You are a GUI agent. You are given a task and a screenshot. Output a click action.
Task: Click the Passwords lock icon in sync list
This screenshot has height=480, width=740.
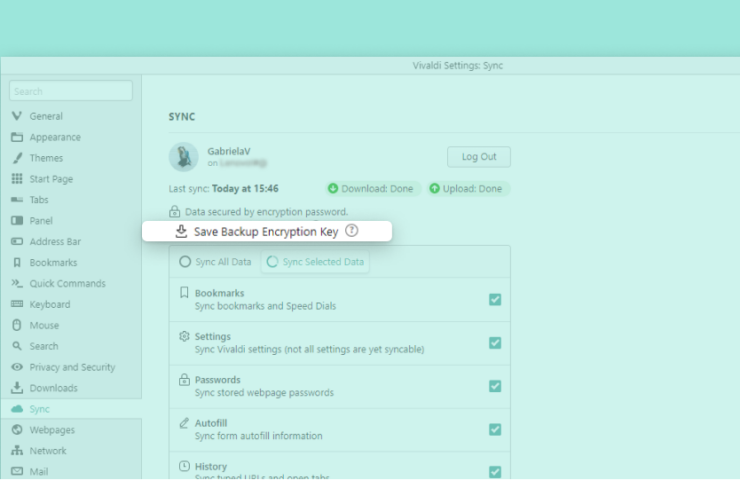(184, 379)
